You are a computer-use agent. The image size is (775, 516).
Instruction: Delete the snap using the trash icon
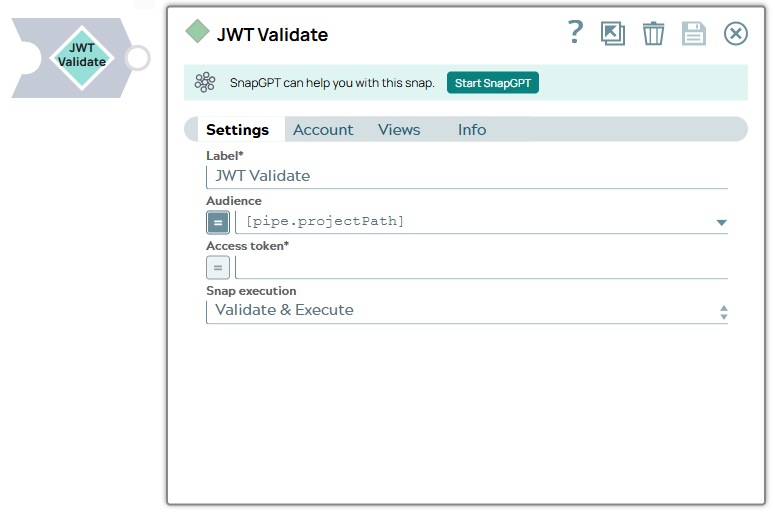point(653,34)
